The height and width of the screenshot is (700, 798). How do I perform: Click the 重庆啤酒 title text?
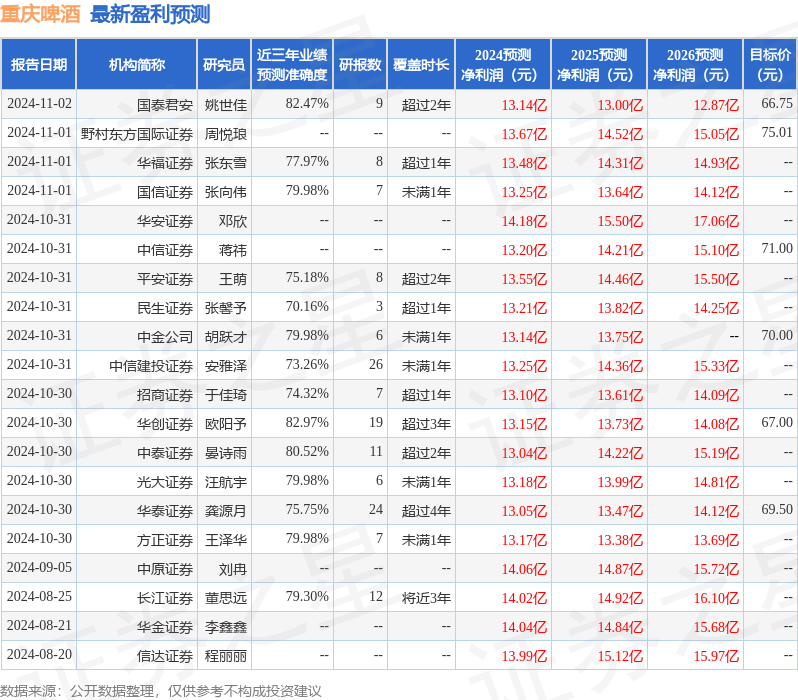tap(40, 14)
